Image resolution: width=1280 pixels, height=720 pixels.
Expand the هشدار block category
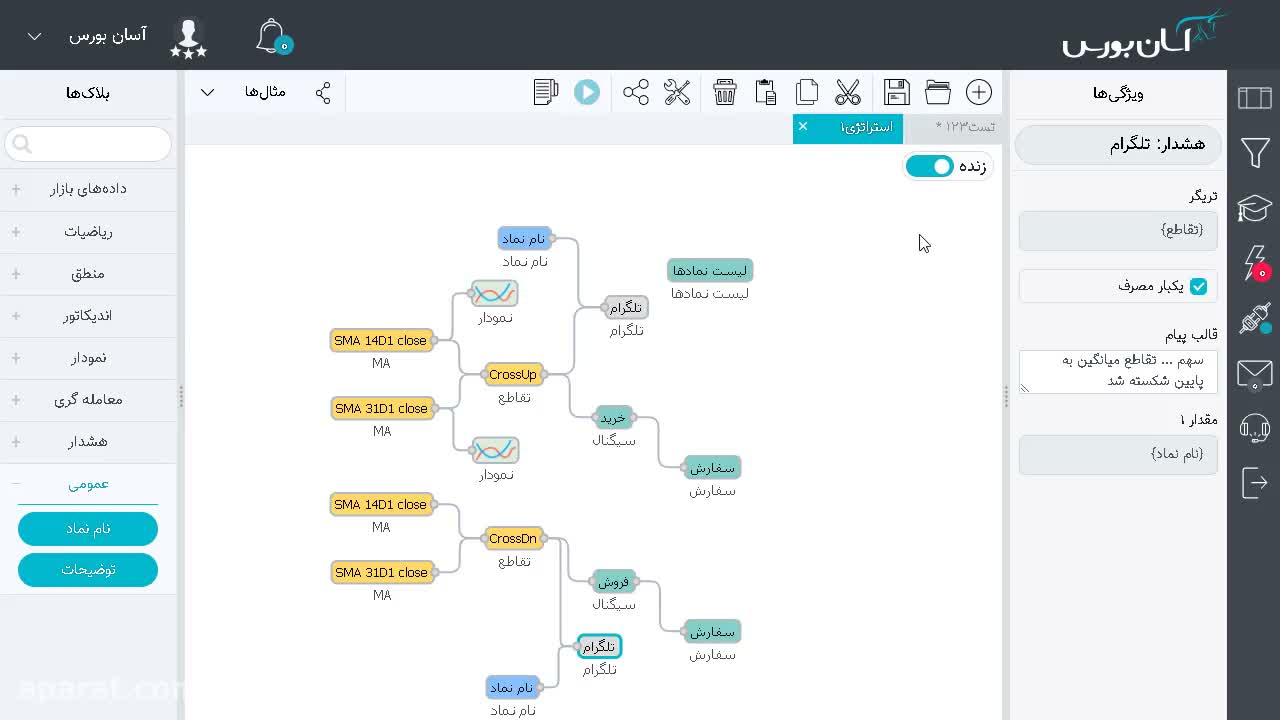coord(88,441)
